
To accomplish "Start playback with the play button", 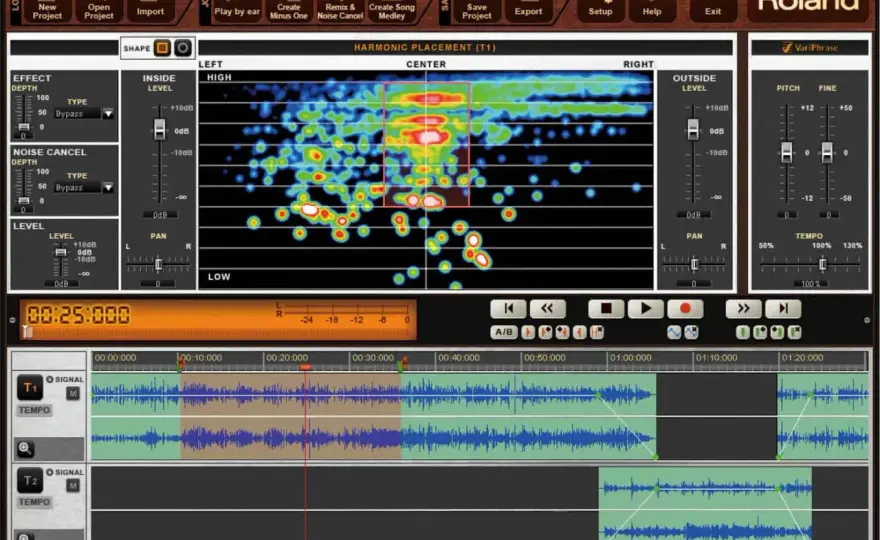I will [x=645, y=308].
